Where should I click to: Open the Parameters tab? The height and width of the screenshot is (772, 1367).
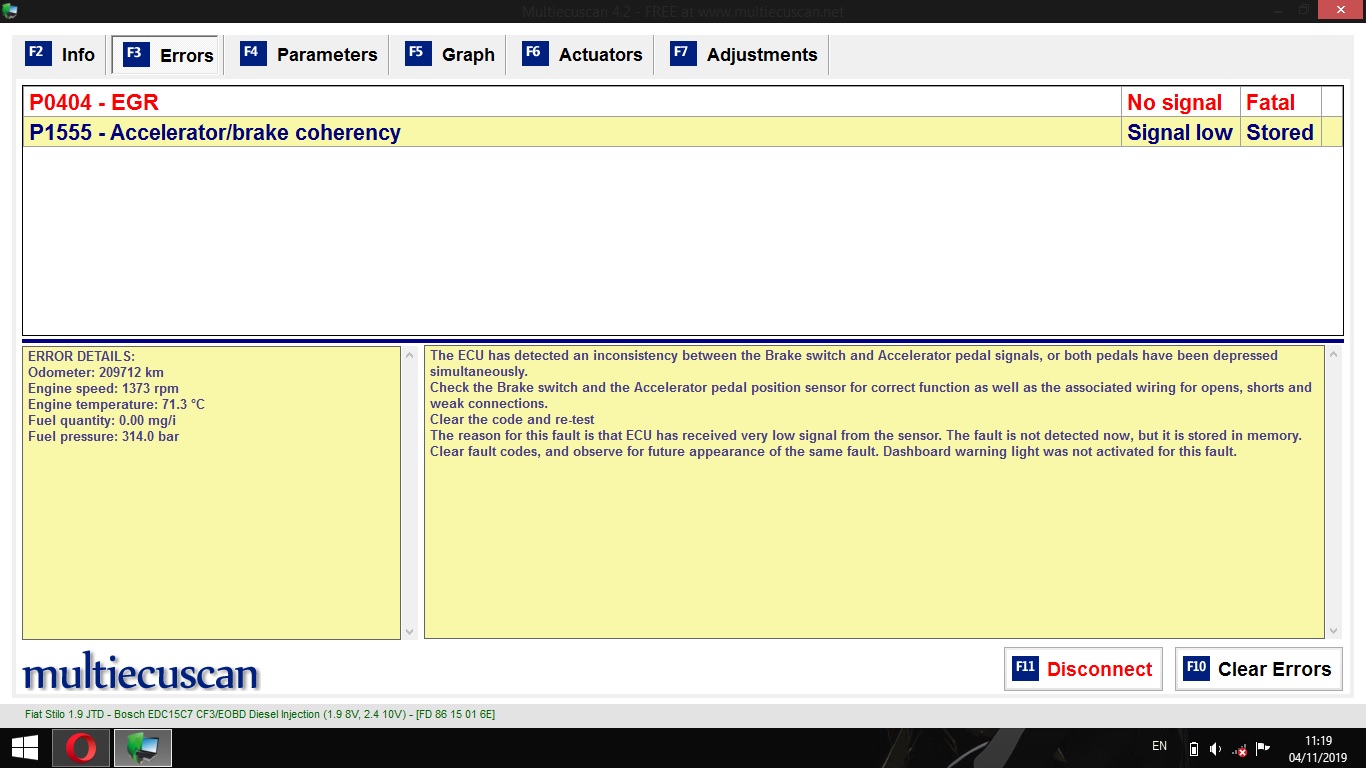tap(309, 55)
